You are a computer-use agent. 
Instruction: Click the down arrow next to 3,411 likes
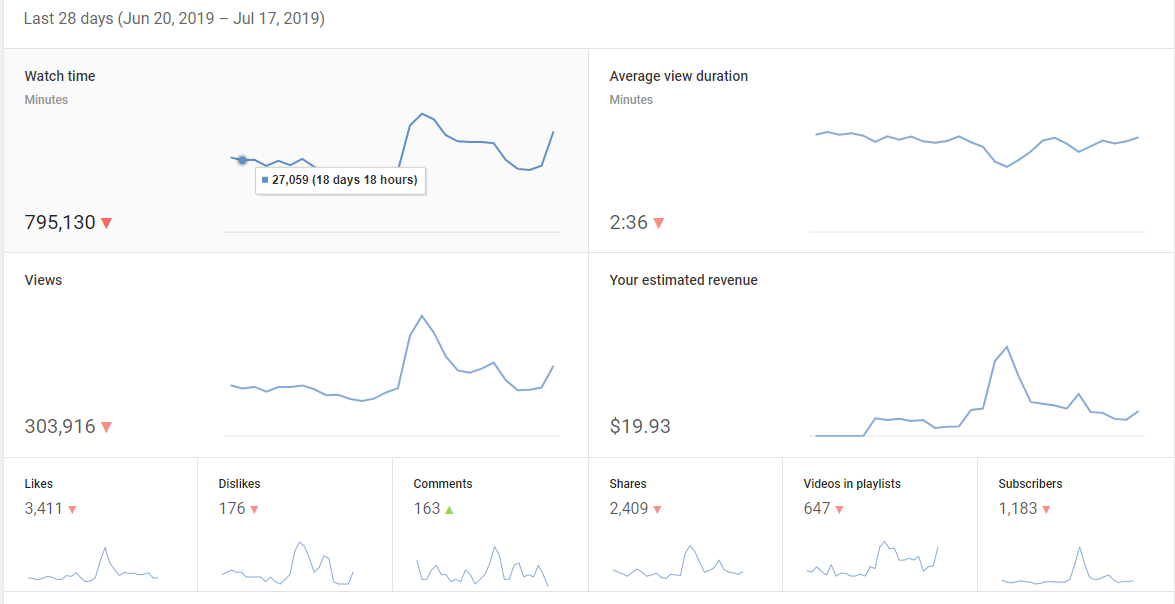[72, 509]
